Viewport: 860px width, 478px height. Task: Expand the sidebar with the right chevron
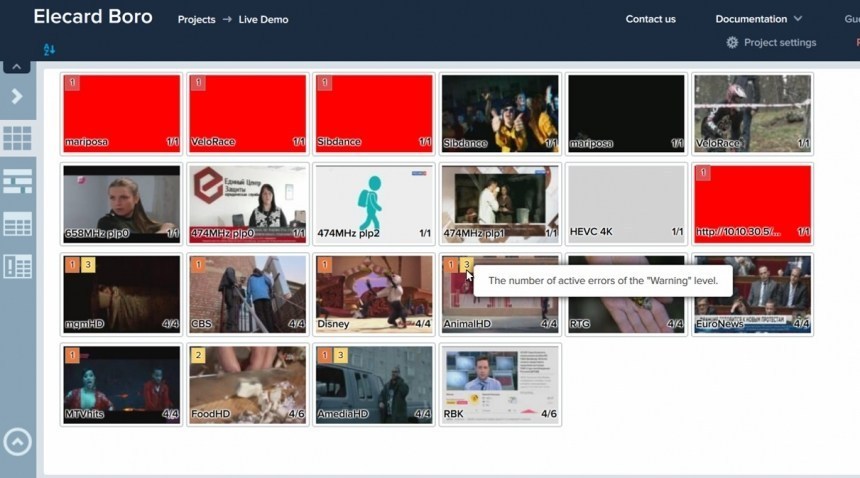17,96
